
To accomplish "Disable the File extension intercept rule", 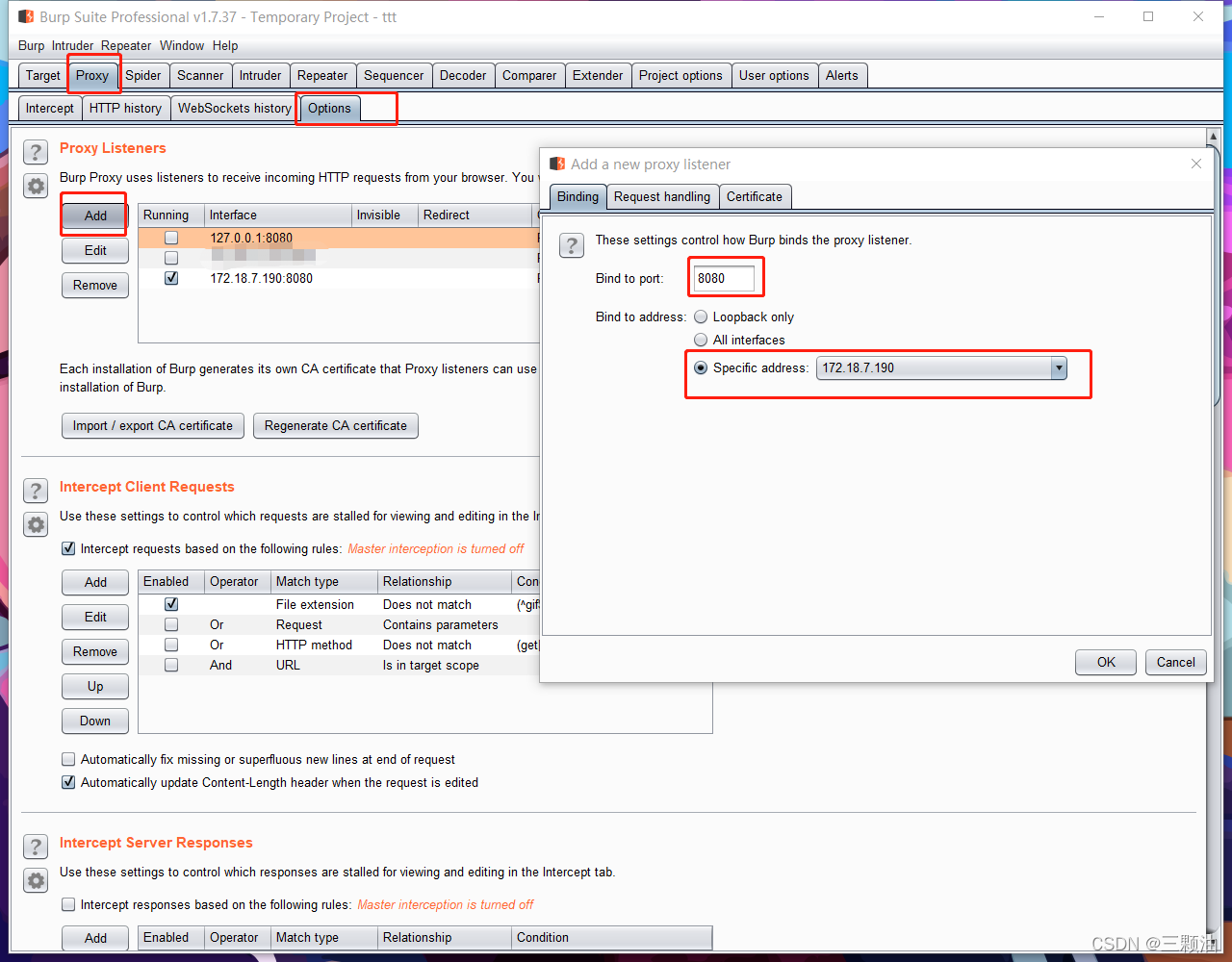I will tap(171, 604).
